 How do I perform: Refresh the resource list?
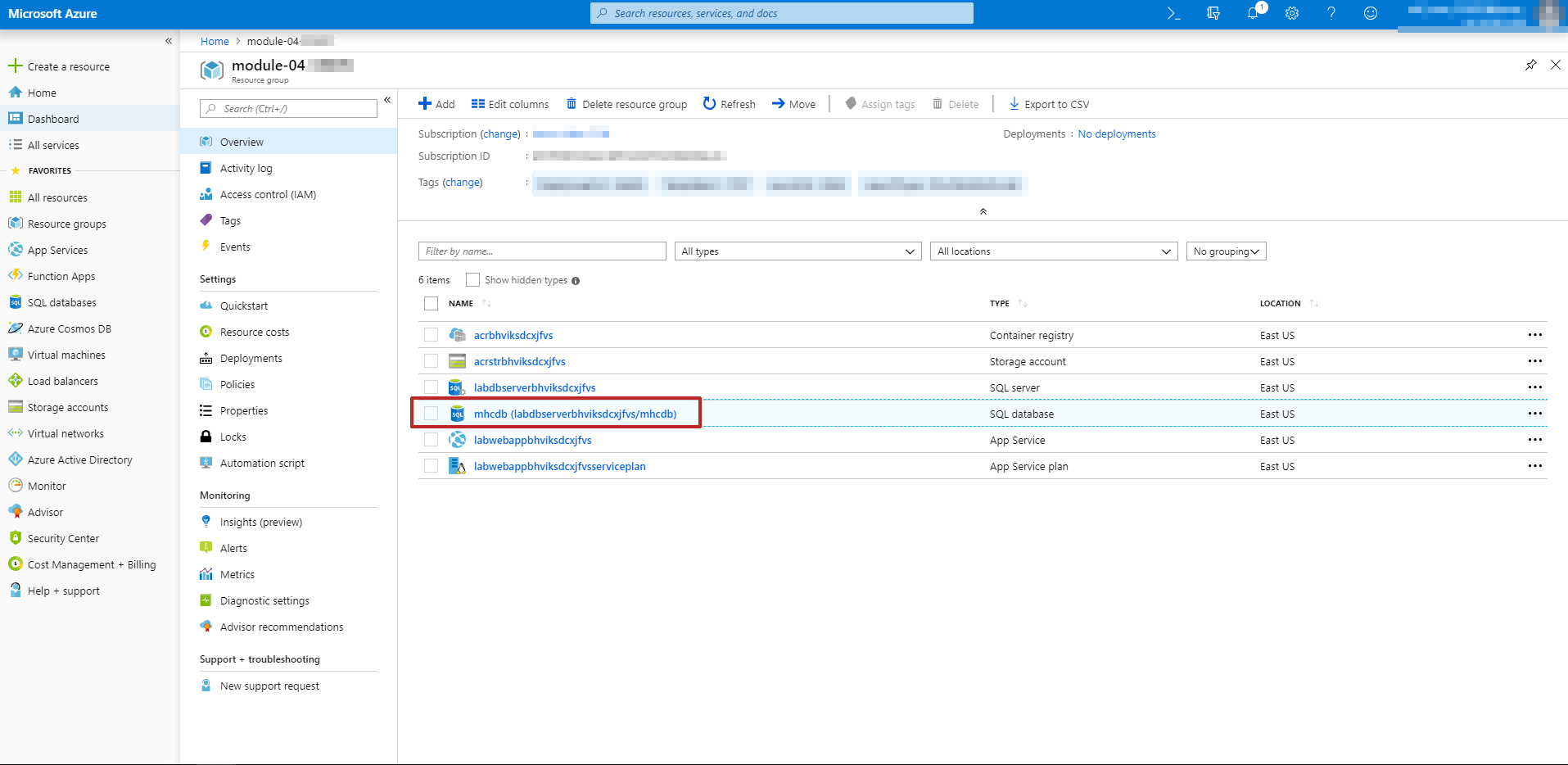pos(729,104)
